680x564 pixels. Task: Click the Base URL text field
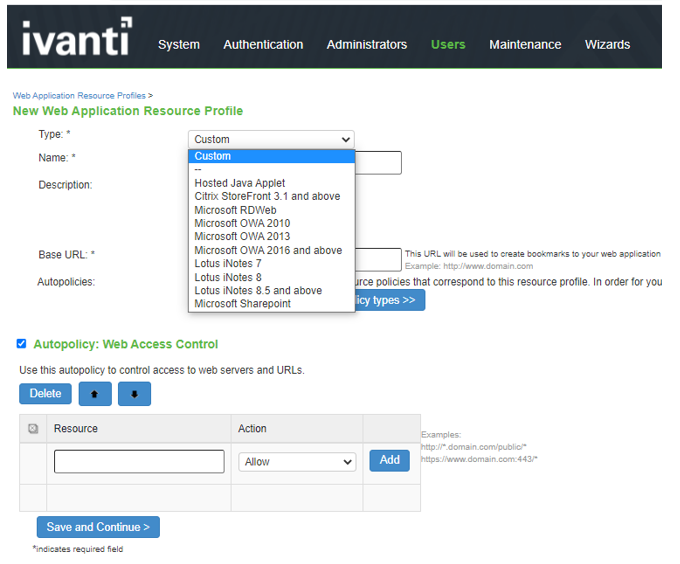coord(378,260)
